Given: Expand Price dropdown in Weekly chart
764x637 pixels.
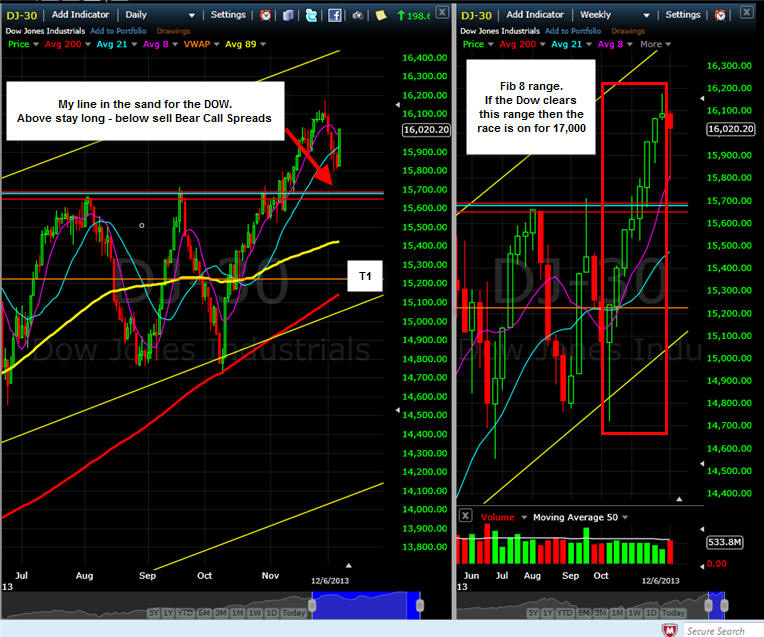Looking at the screenshot, I should pyautogui.click(x=491, y=44).
